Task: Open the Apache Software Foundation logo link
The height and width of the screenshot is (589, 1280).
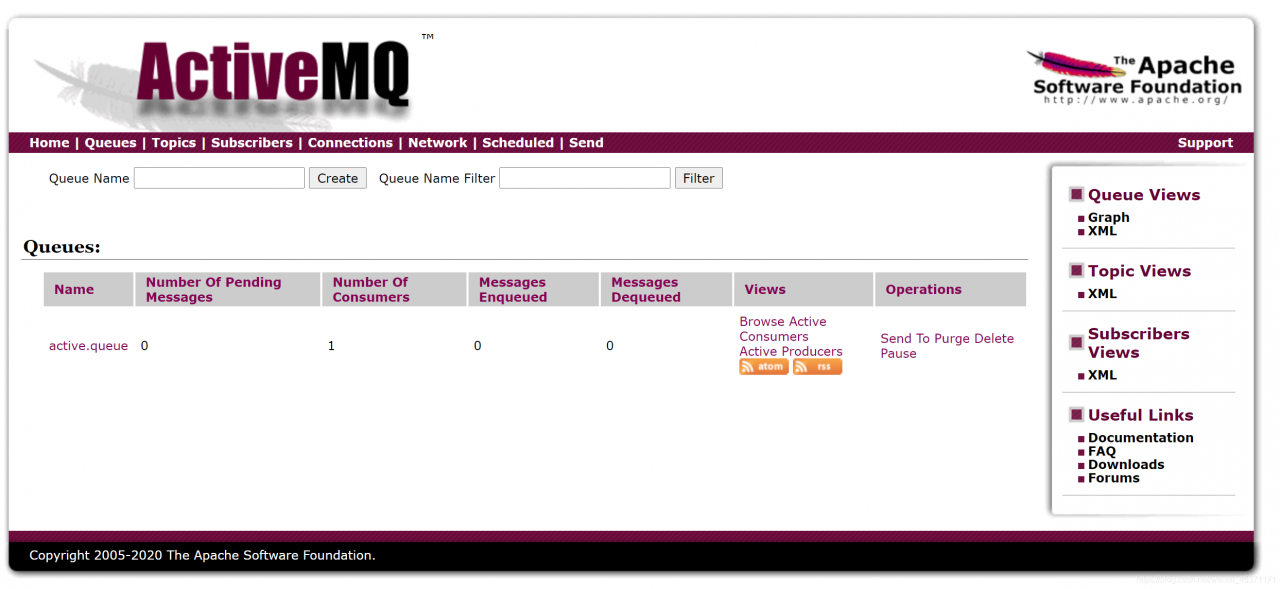Action: [1136, 77]
